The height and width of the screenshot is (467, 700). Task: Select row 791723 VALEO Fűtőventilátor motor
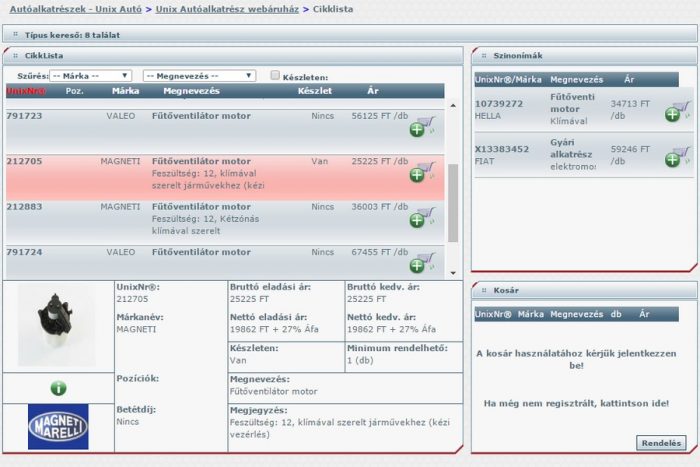[225, 132]
